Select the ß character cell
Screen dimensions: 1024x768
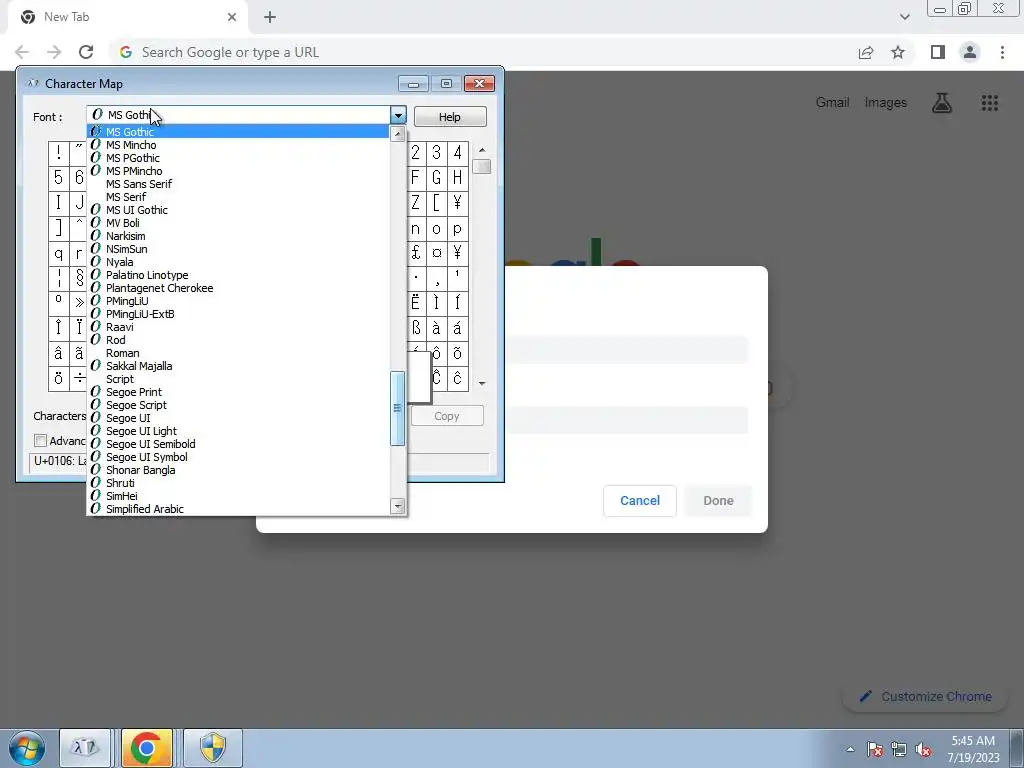pos(416,328)
